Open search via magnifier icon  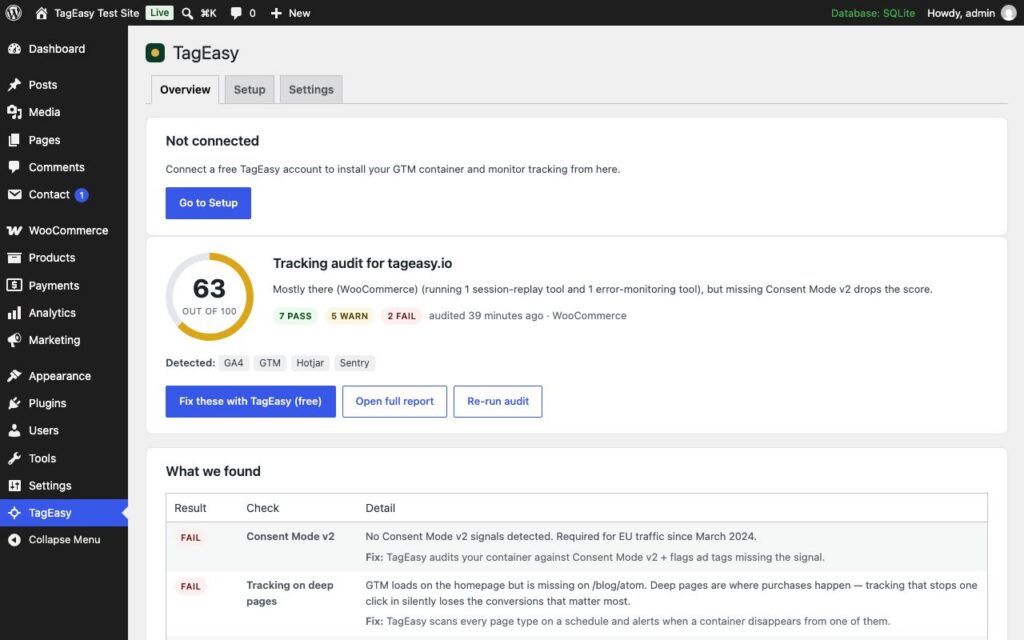coord(187,13)
